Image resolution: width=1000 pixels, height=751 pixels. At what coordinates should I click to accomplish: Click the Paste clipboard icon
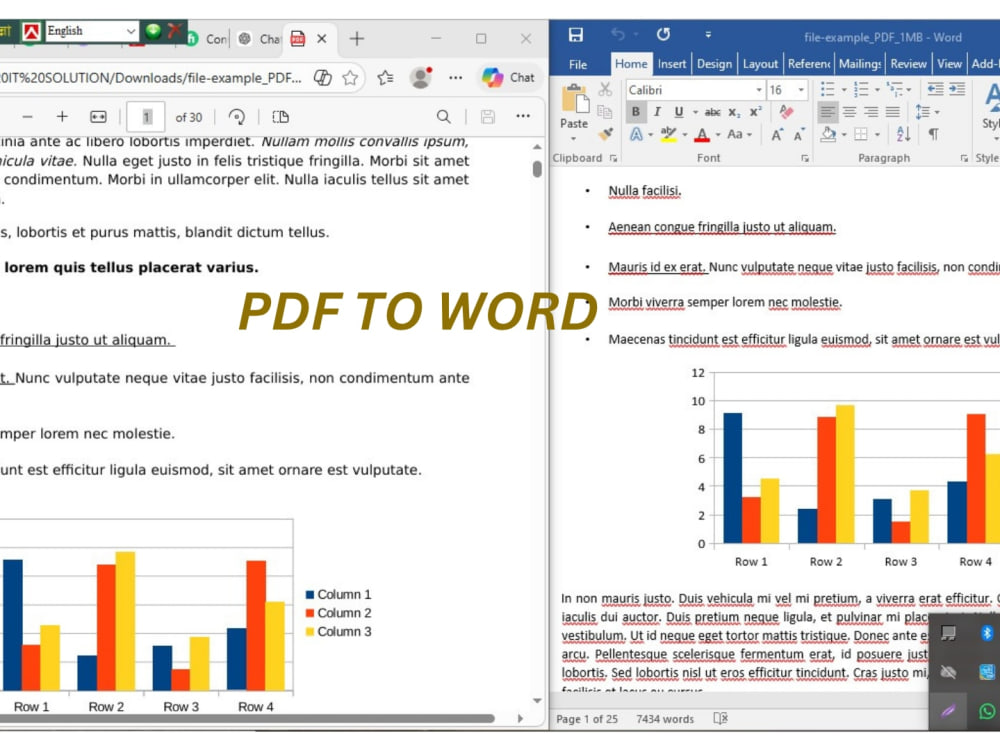pyautogui.click(x=575, y=99)
